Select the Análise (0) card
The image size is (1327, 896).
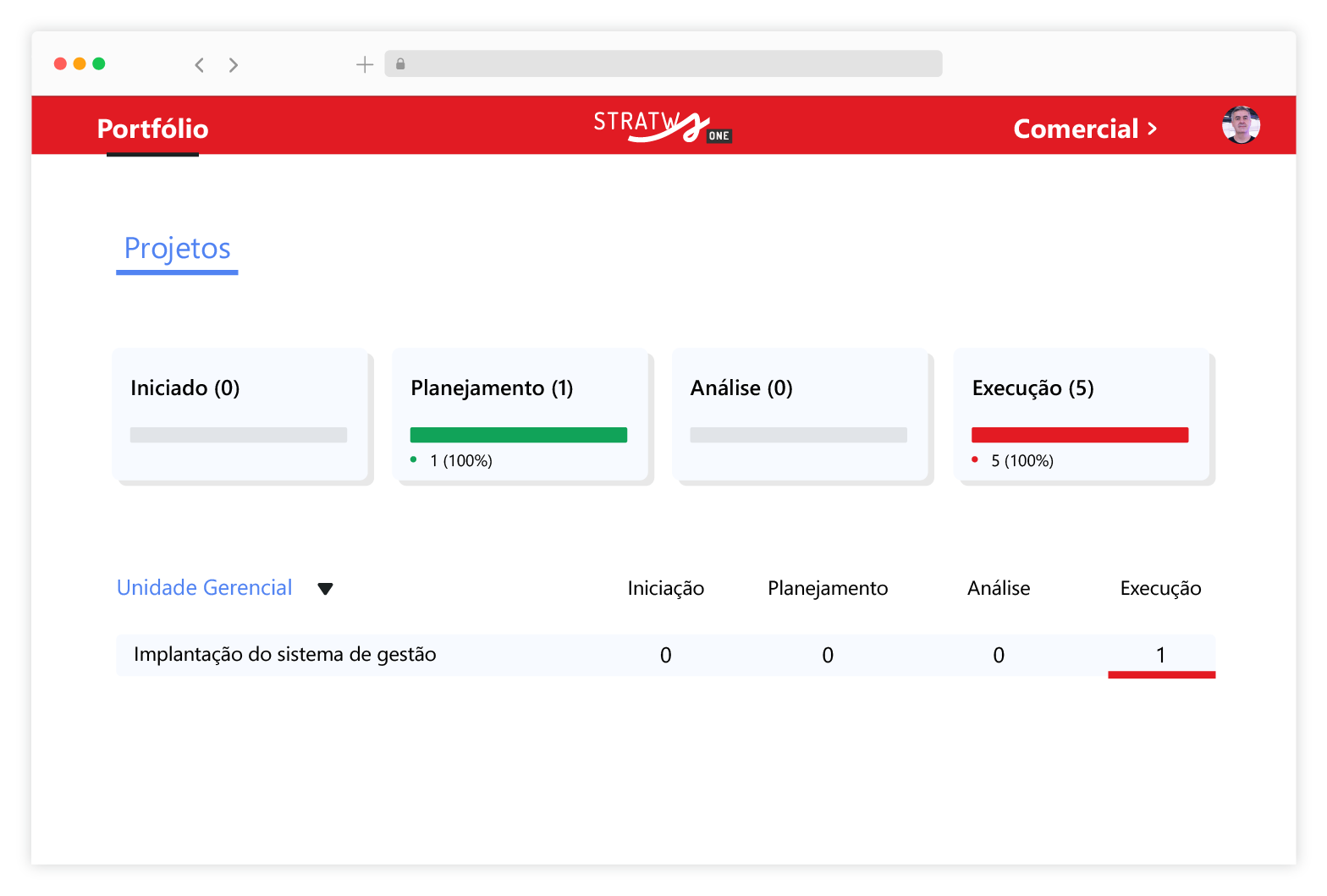pyautogui.click(x=800, y=415)
